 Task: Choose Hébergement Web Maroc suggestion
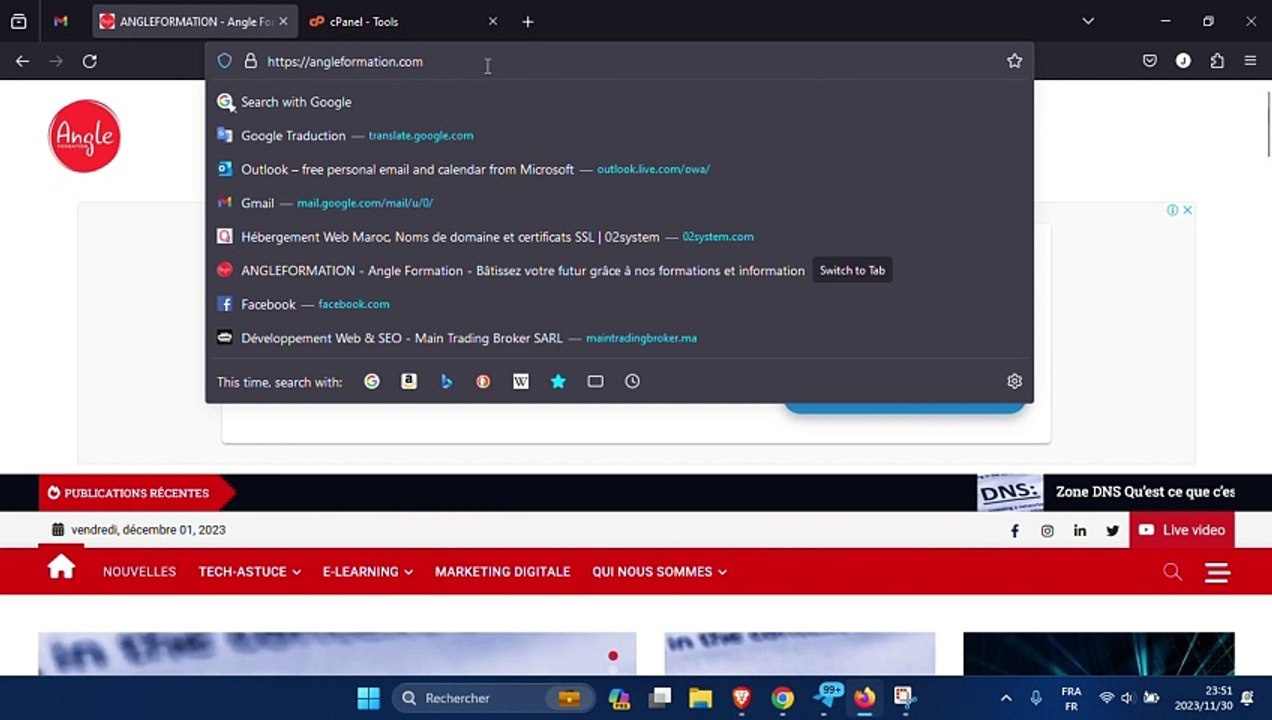(619, 237)
